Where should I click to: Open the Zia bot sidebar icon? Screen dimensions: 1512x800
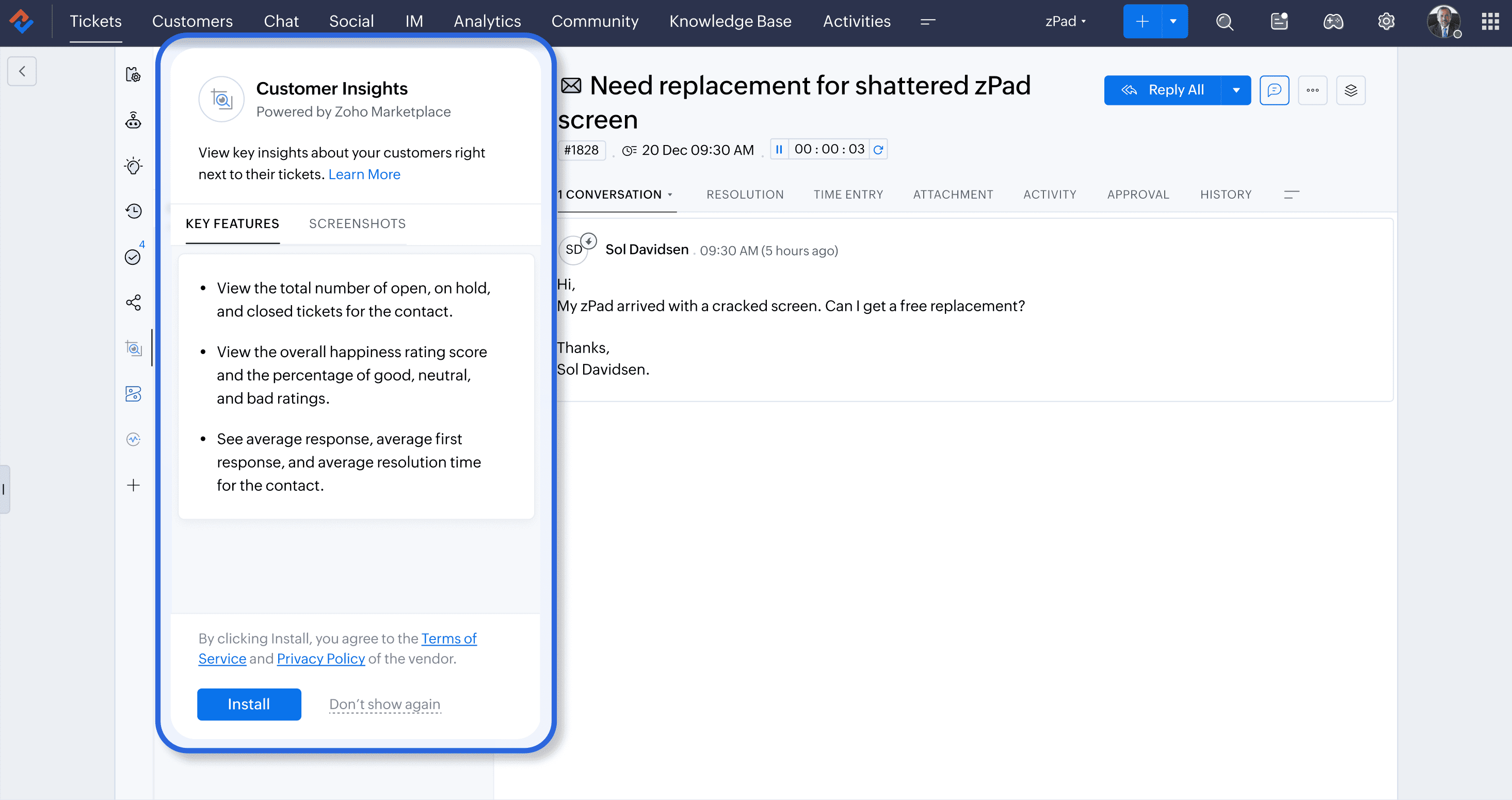click(x=133, y=121)
